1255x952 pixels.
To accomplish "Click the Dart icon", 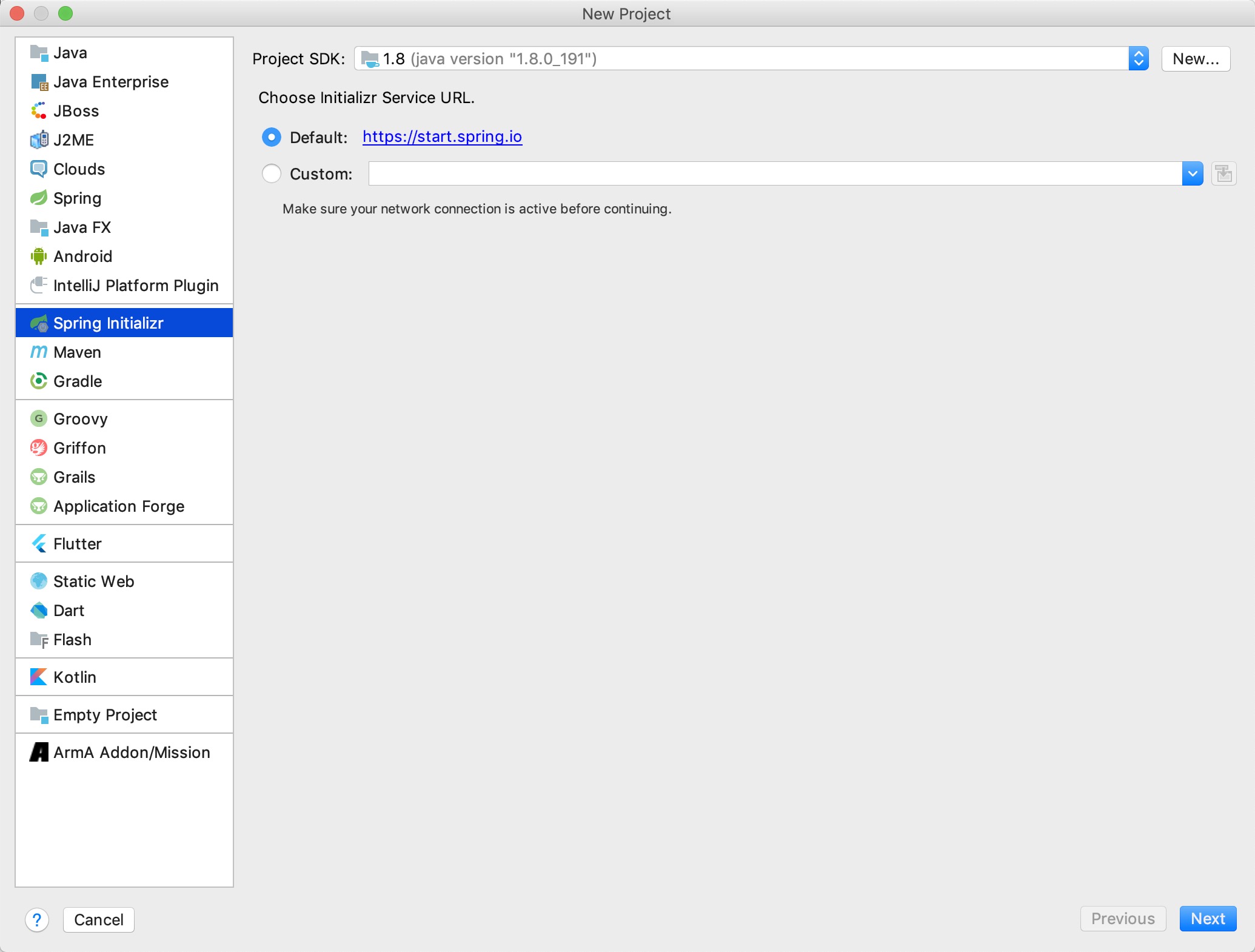I will tap(39, 611).
